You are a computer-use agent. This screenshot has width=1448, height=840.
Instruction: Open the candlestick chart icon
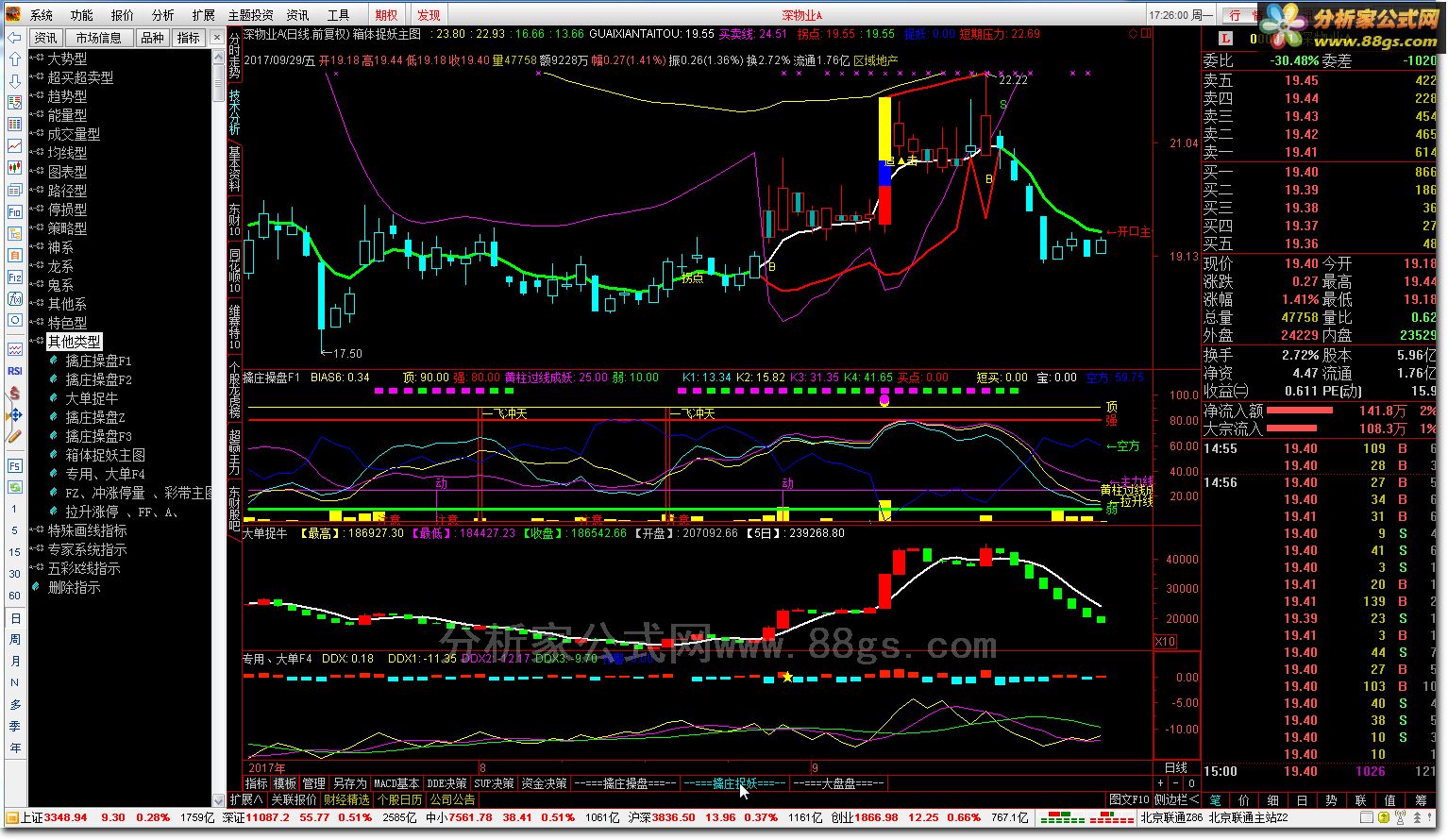[x=14, y=168]
